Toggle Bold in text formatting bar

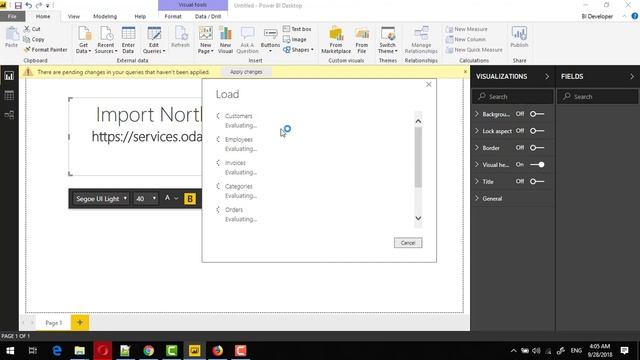190,199
